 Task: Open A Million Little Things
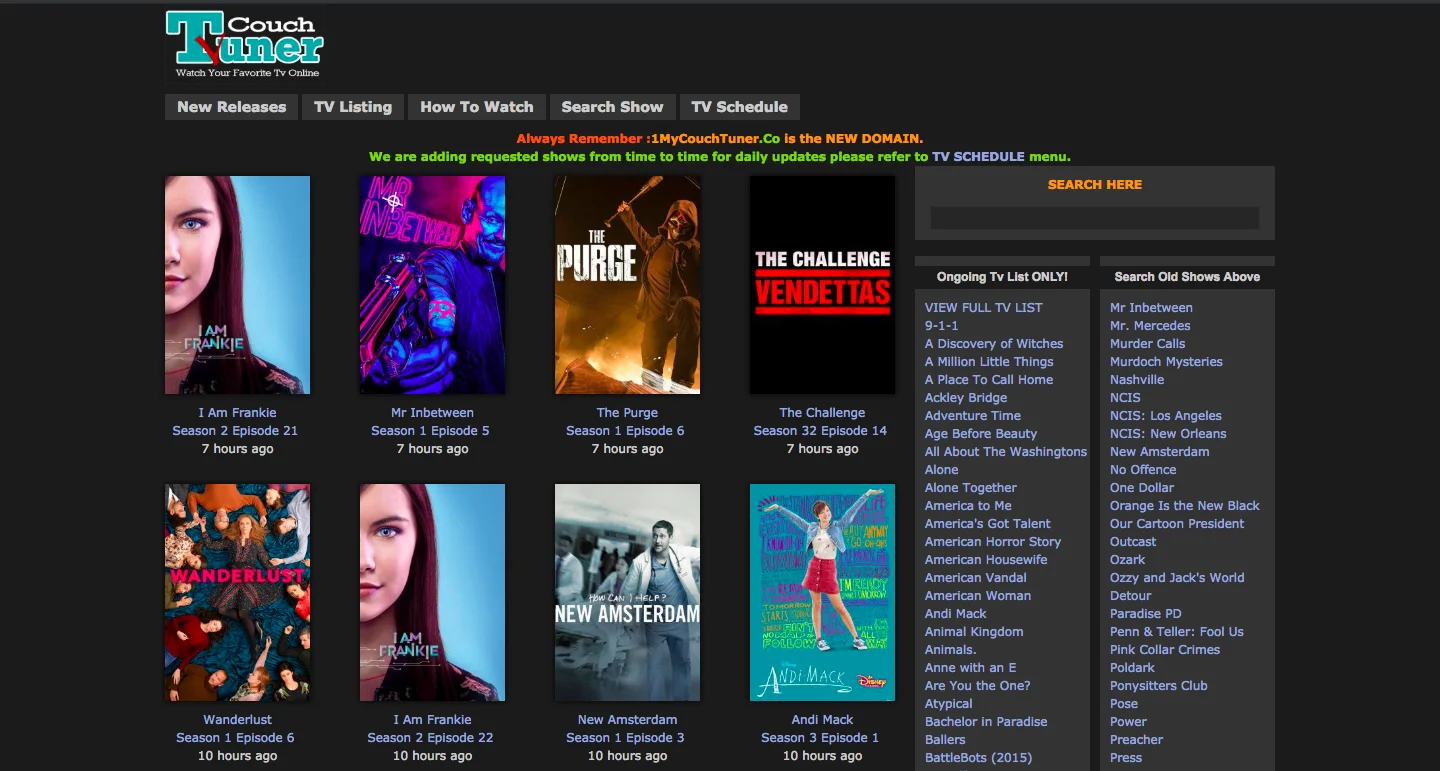point(989,362)
